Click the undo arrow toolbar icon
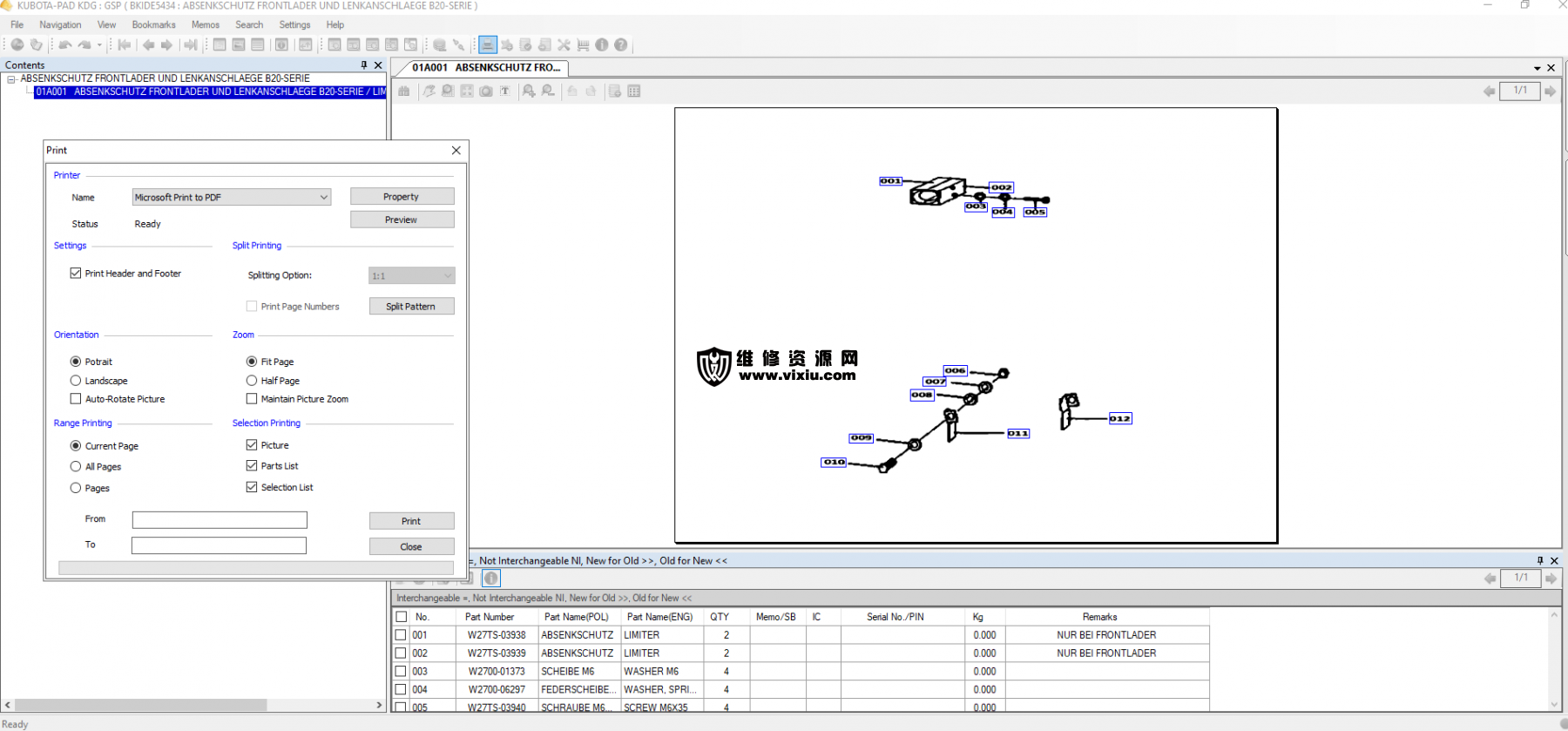 (65, 44)
